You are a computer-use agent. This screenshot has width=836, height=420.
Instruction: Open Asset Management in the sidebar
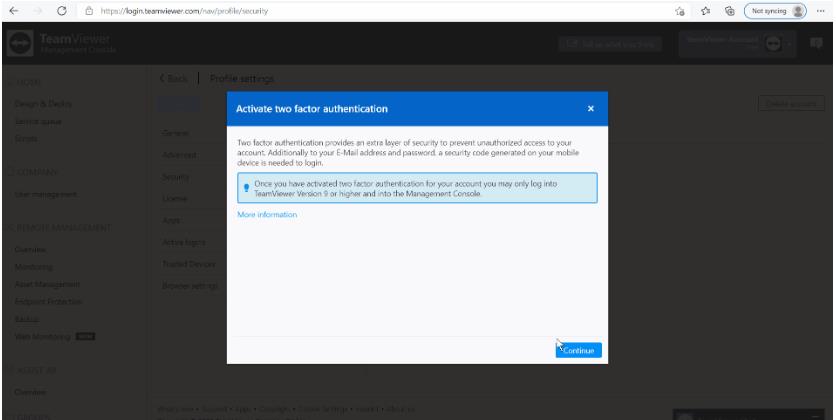point(48,284)
